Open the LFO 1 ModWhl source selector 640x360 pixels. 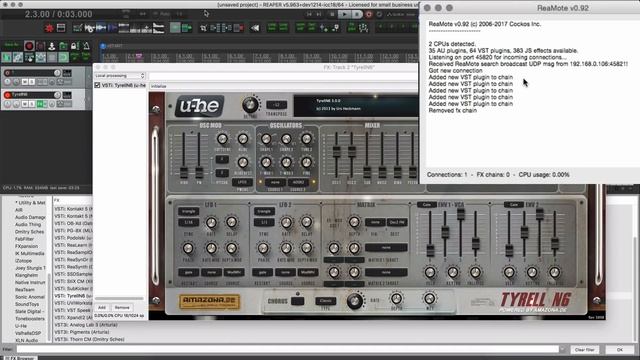[234, 272]
